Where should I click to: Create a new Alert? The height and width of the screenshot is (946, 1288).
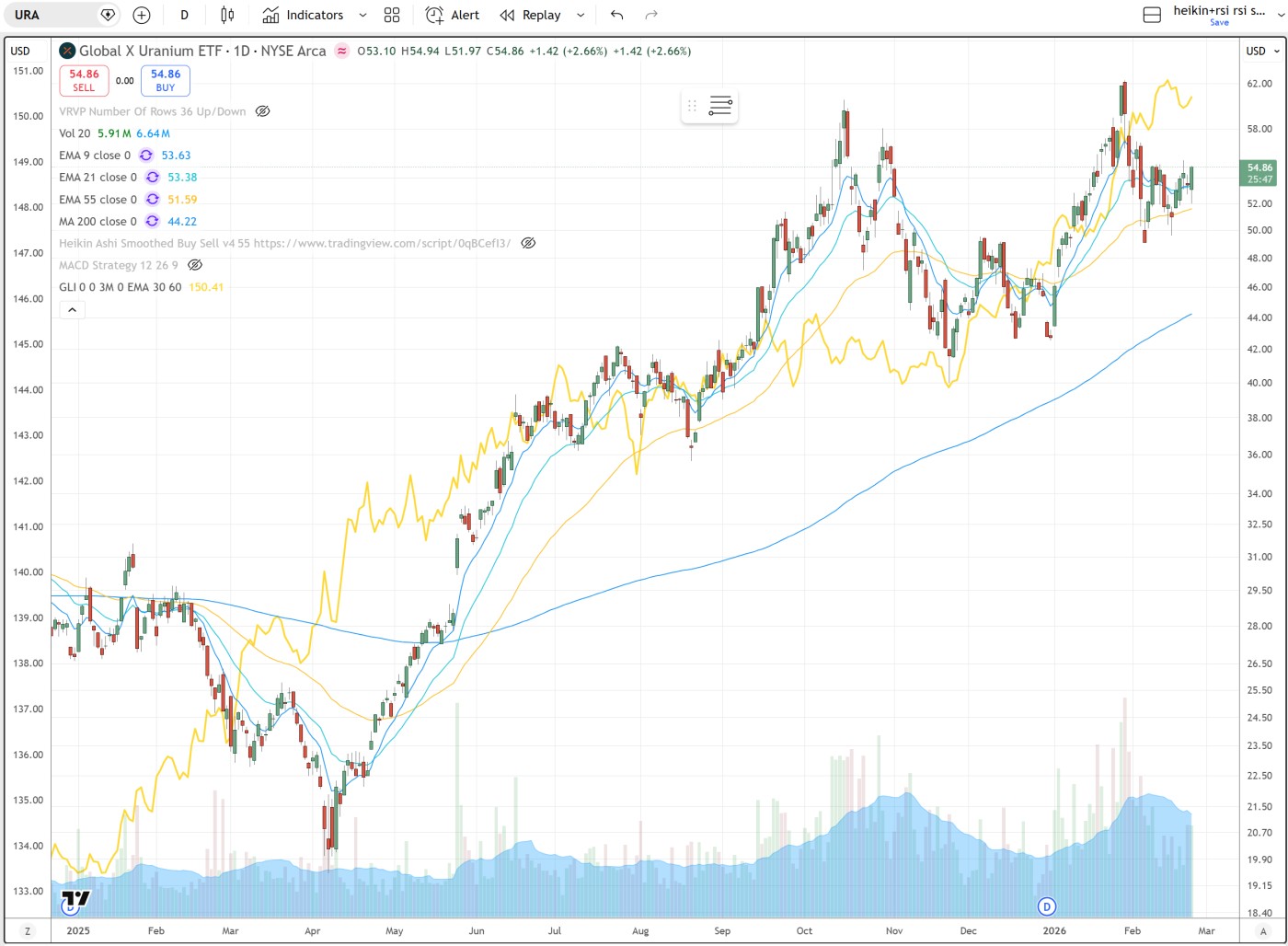pos(453,15)
